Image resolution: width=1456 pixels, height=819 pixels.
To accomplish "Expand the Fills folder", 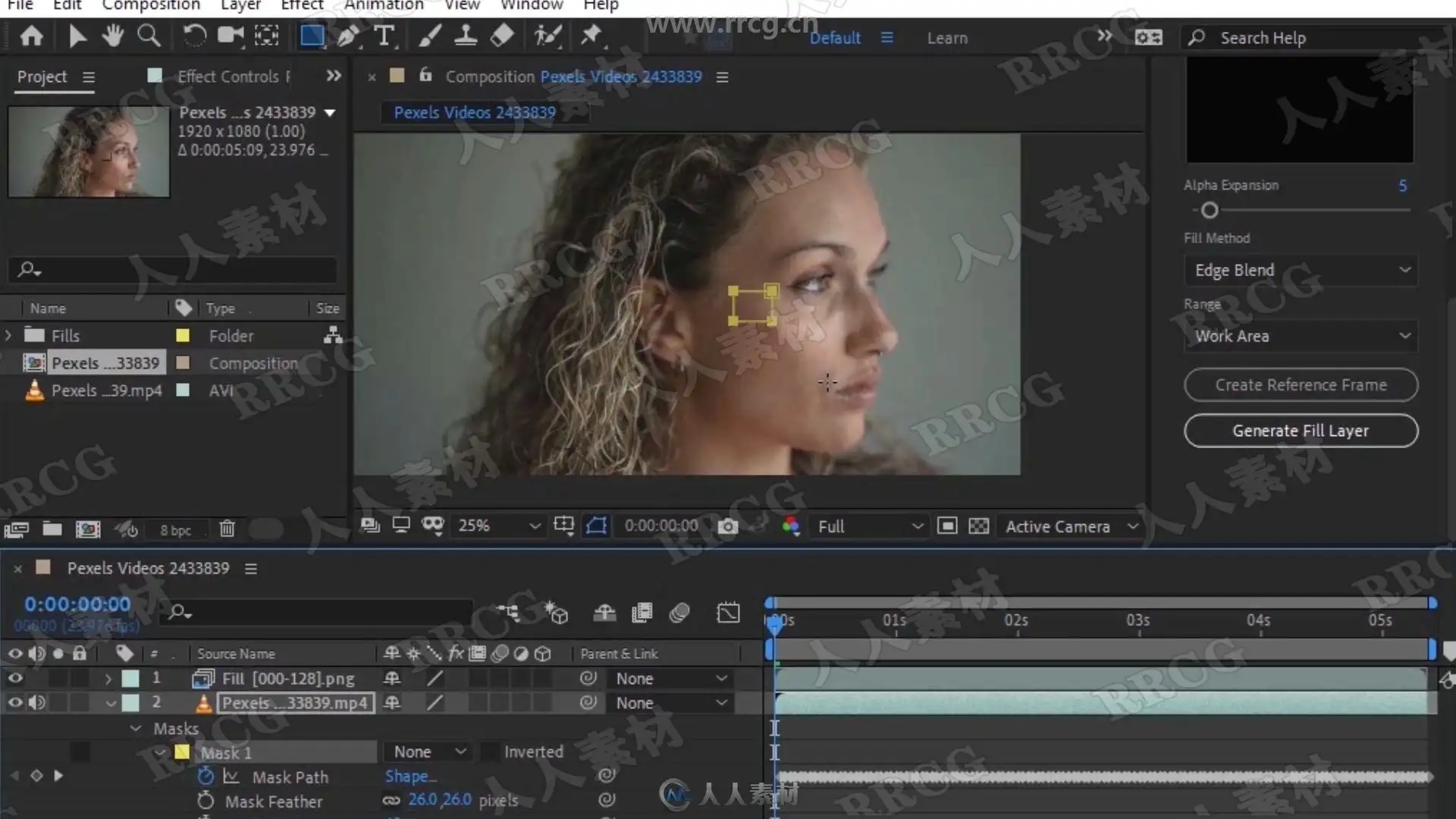I will [x=8, y=335].
